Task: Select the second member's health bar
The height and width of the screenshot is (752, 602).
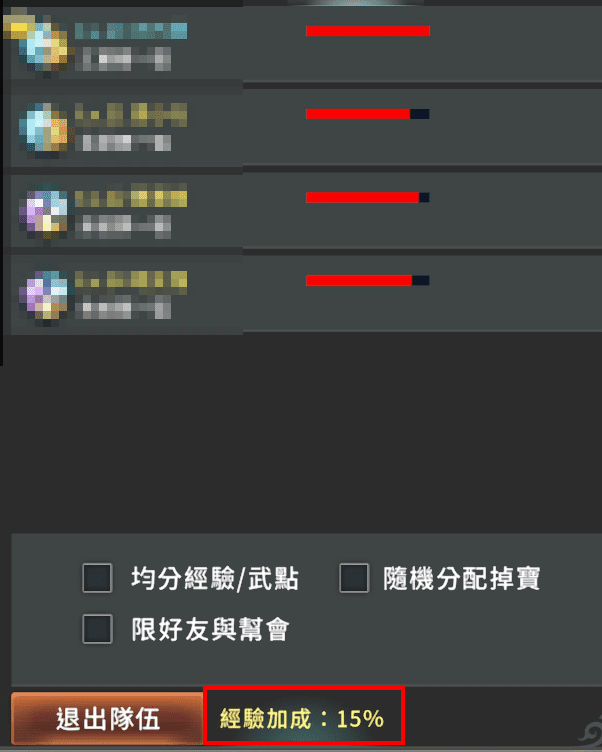Action: 368,114
